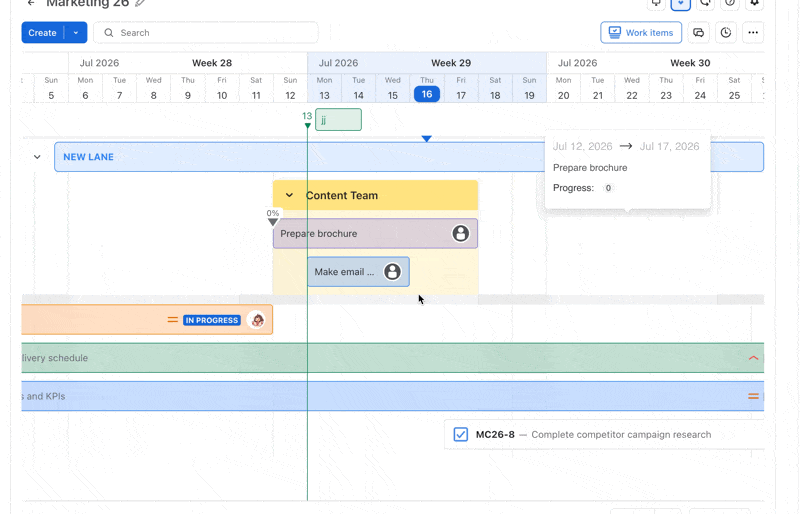Viewport: 800px width, 514px height.
Task: Click the IN PROGRESS status badge
Action: [212, 320]
